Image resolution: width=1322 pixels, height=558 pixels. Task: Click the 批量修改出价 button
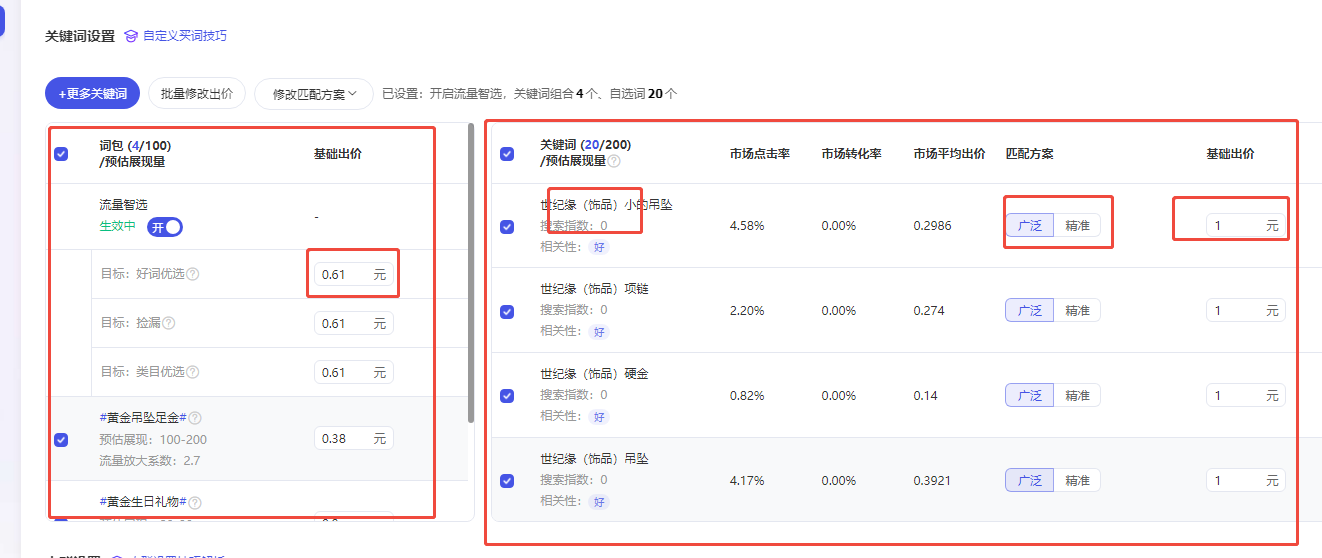(x=197, y=94)
